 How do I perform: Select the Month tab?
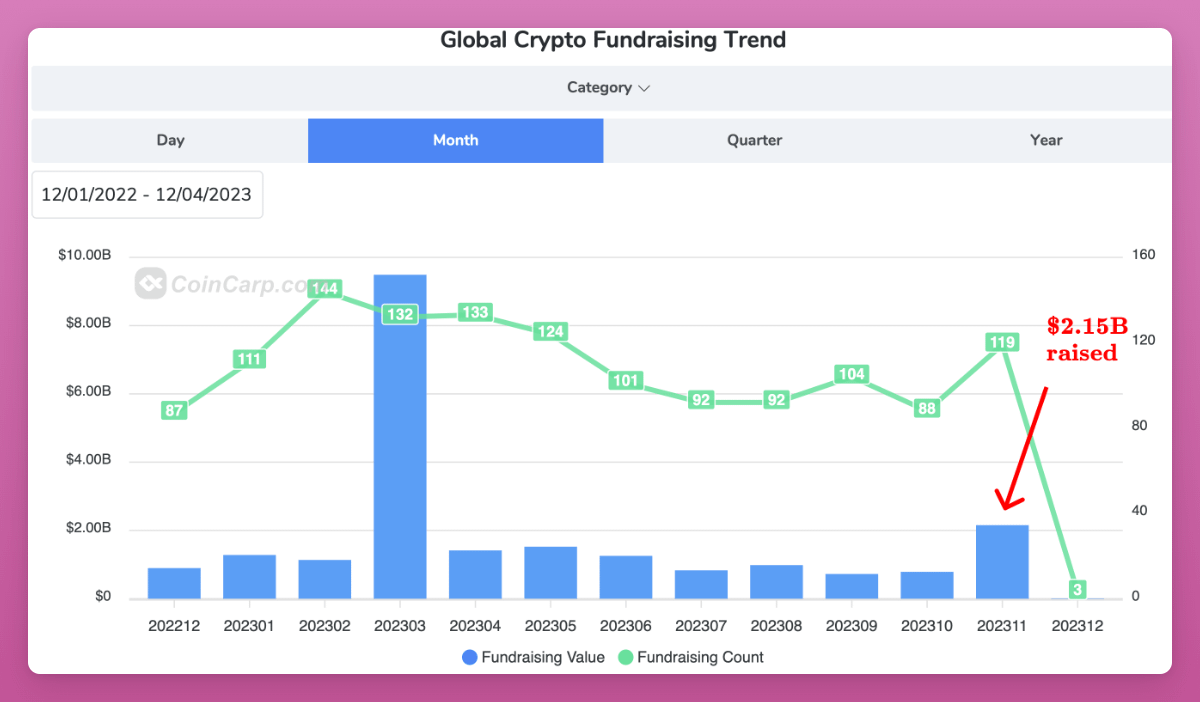tap(455, 140)
